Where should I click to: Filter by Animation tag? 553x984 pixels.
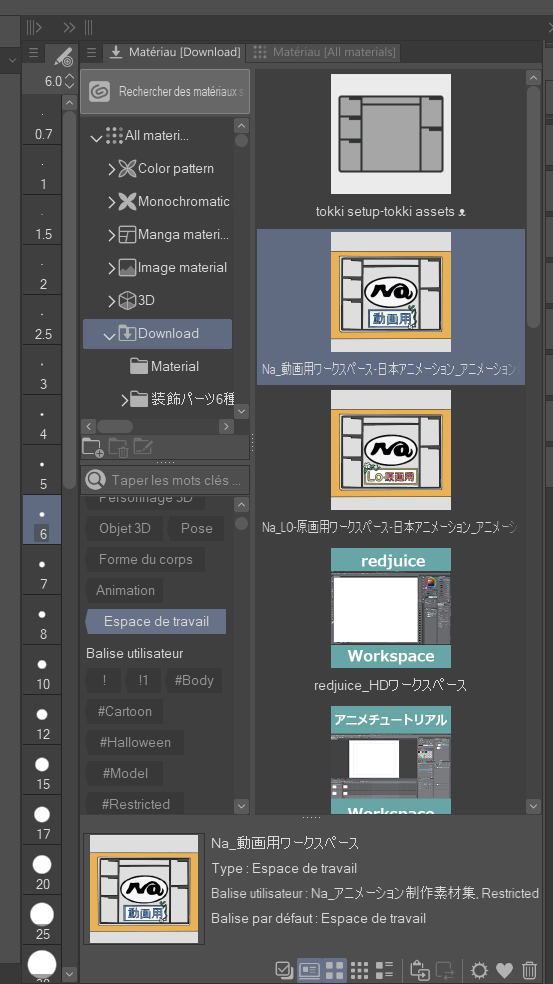coord(125,591)
